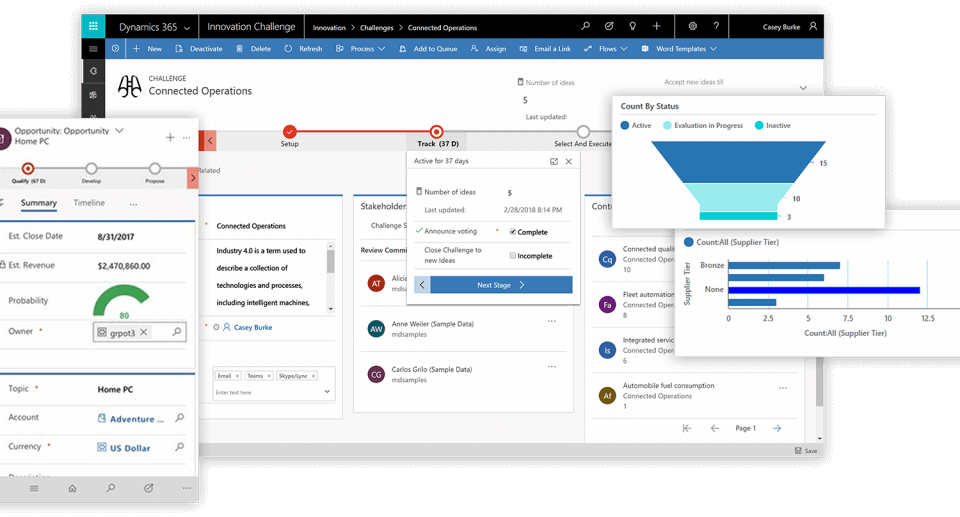The width and height of the screenshot is (960, 517).
Task: Click the Delete trash icon in toolbar
Action: coord(240,49)
